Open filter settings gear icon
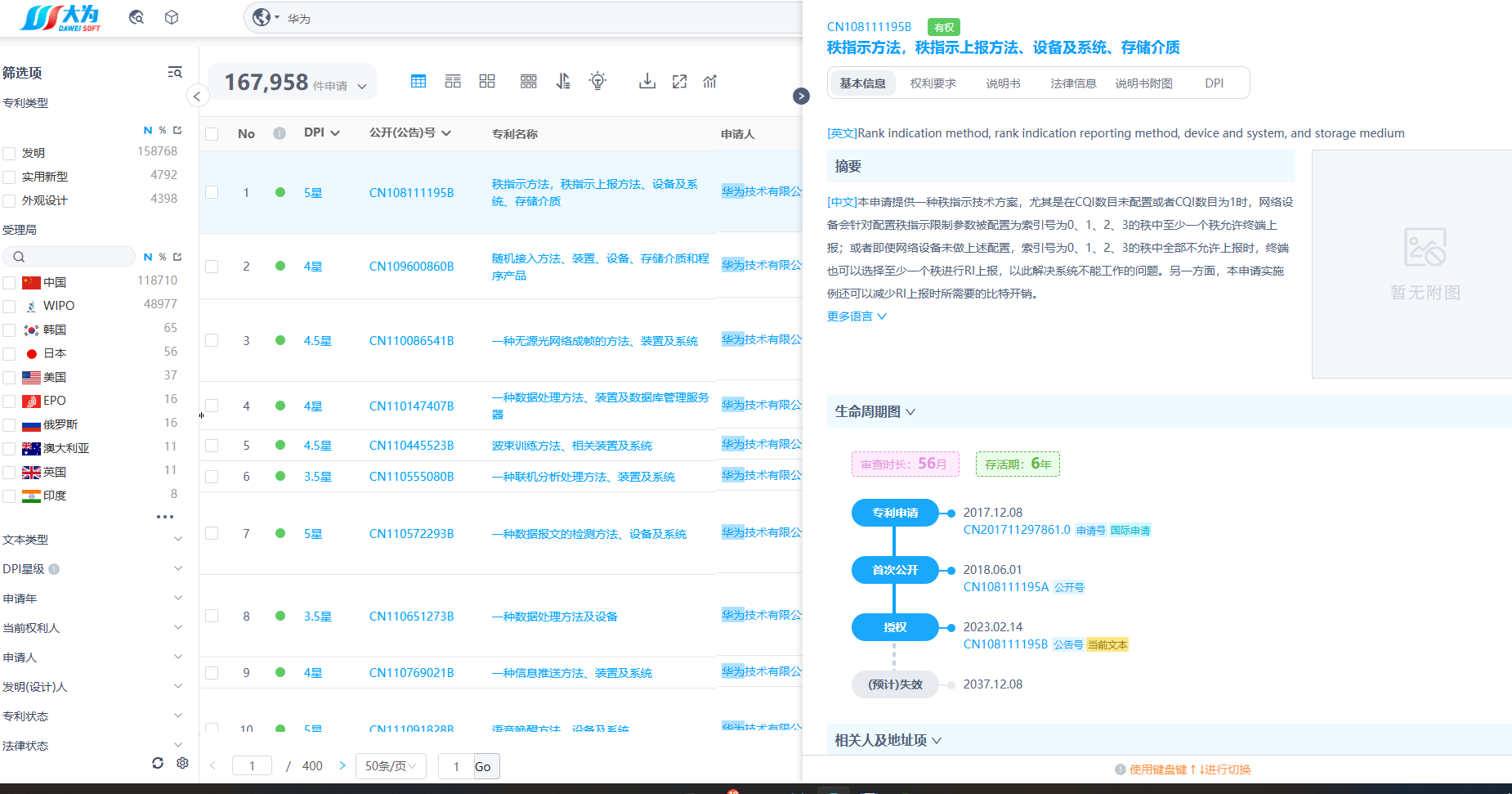This screenshot has width=1512, height=794. click(x=182, y=763)
